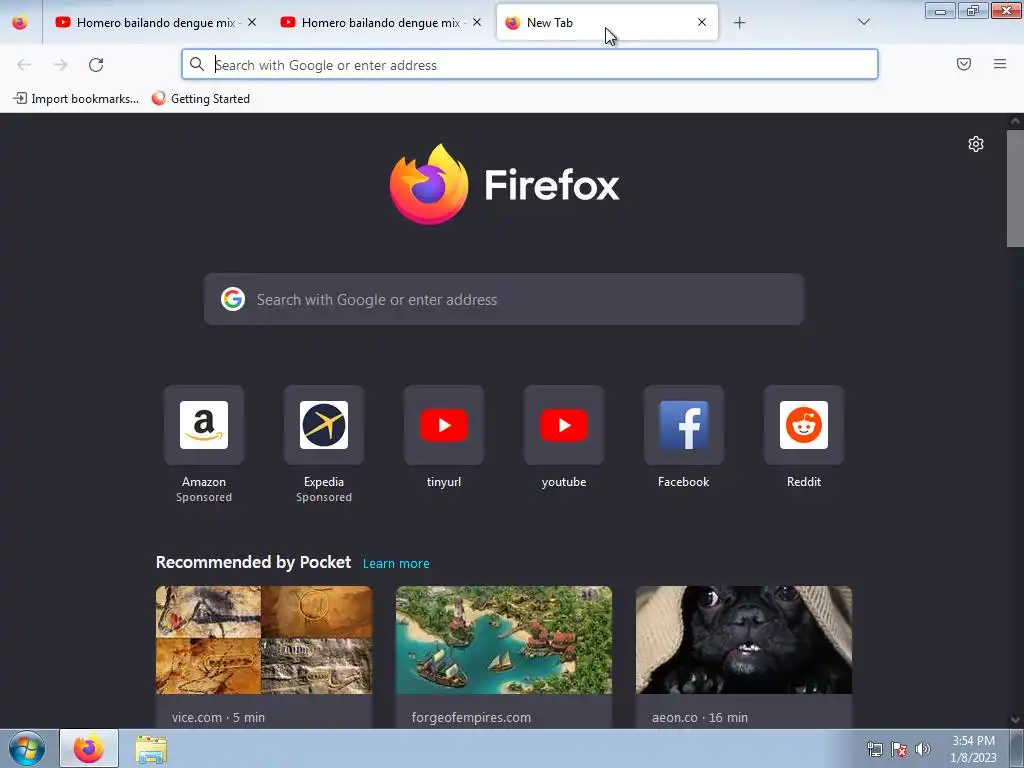Click the scrollbar up arrow
Image resolution: width=1024 pixels, height=768 pixels.
1015,121
